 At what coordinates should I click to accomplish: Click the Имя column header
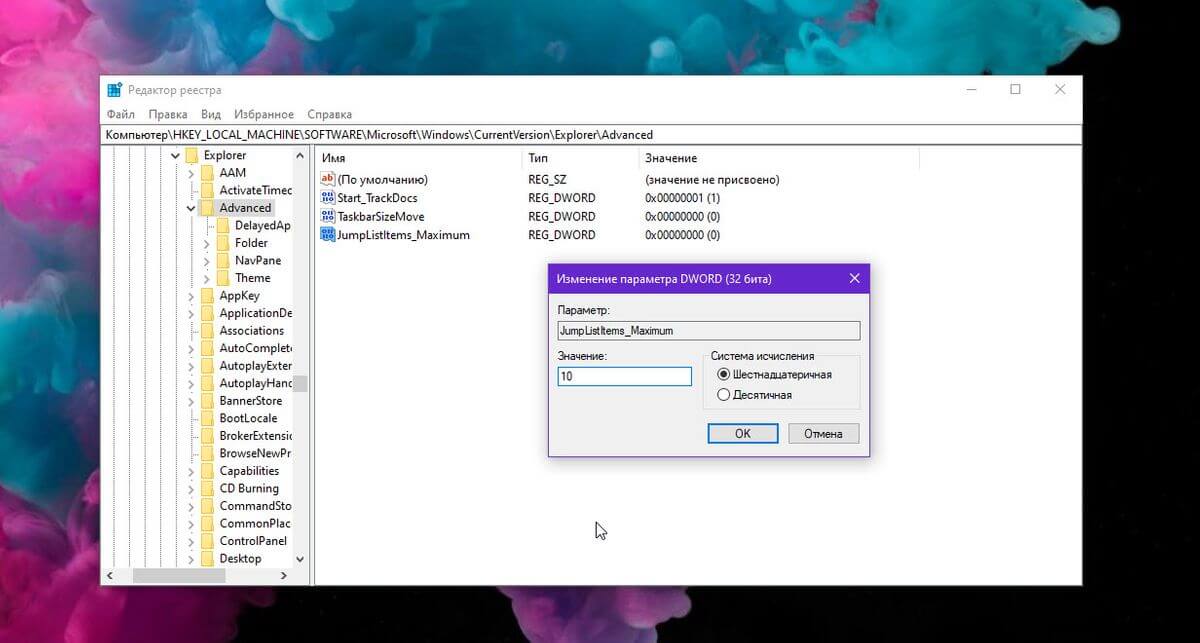tap(419, 158)
